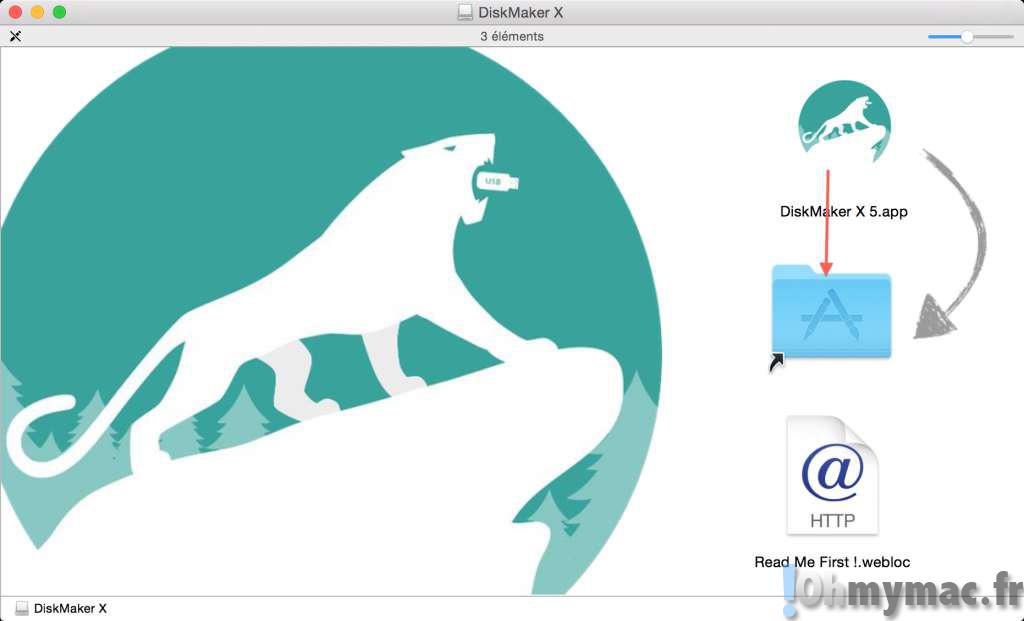Click the DiskMaker X 5.app file name label
1024x621 pixels.
[x=843, y=212]
